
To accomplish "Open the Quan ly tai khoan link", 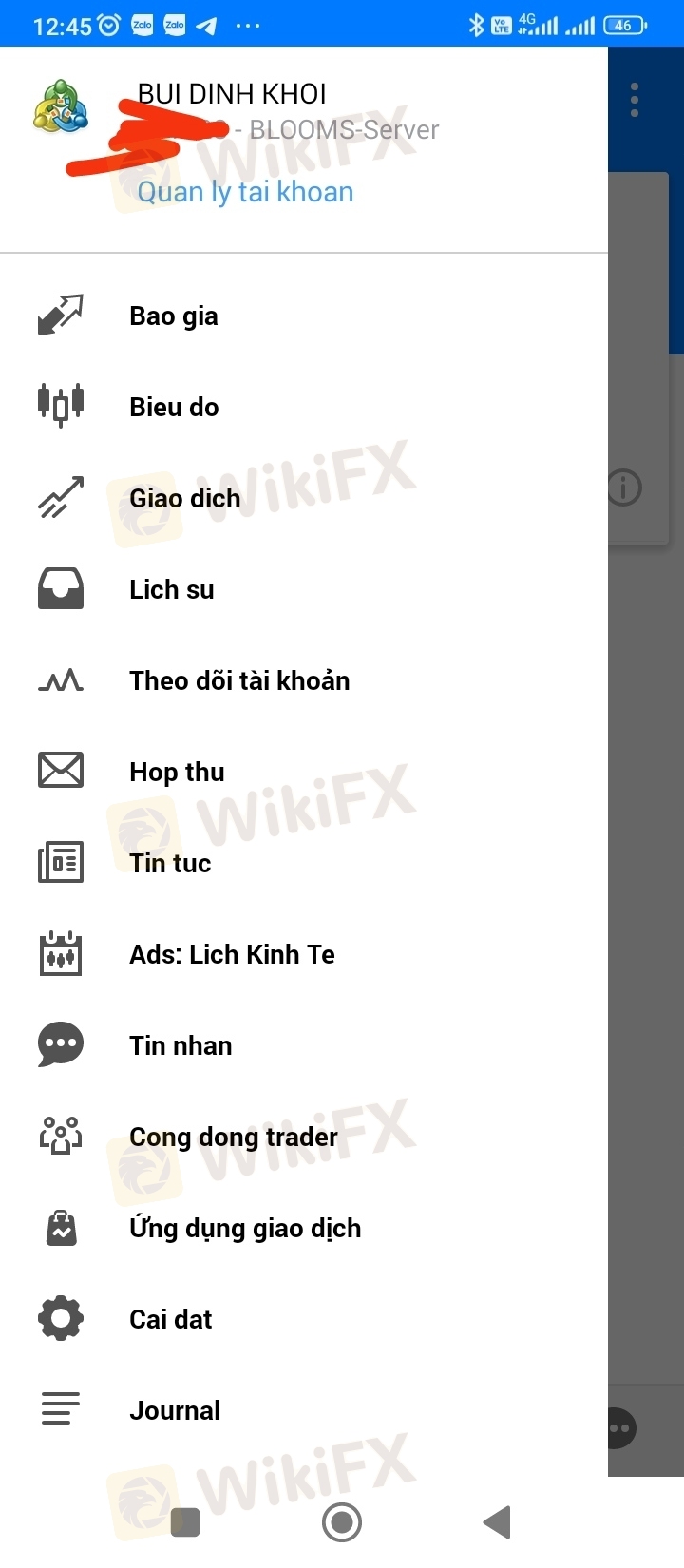I will (x=245, y=192).
